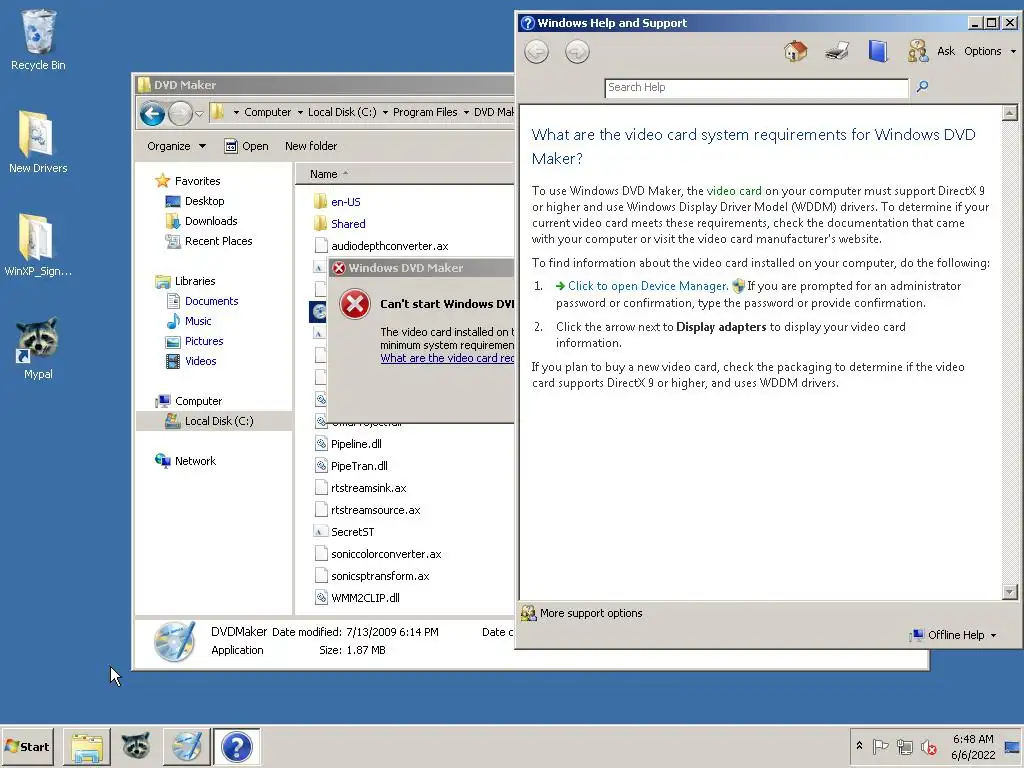Select Downloads in navigation pane
The height and width of the screenshot is (768, 1024).
click(210, 221)
